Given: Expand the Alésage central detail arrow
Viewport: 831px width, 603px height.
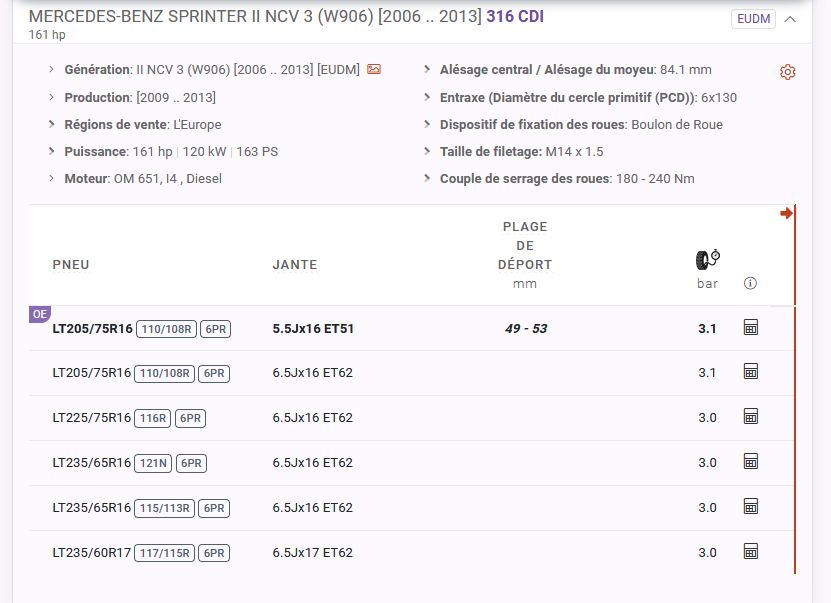Looking at the screenshot, I should tap(428, 70).
